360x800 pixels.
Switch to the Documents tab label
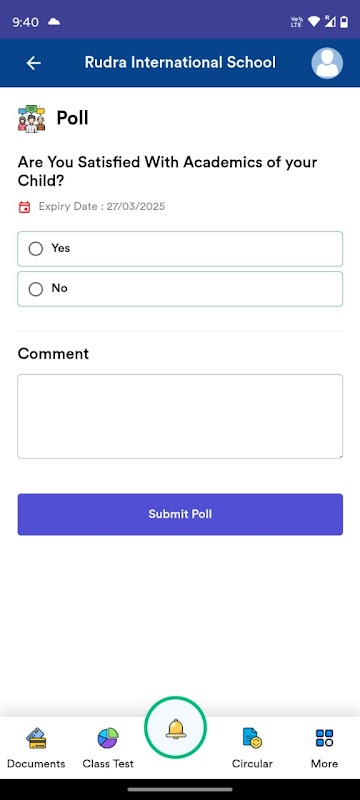click(36, 764)
